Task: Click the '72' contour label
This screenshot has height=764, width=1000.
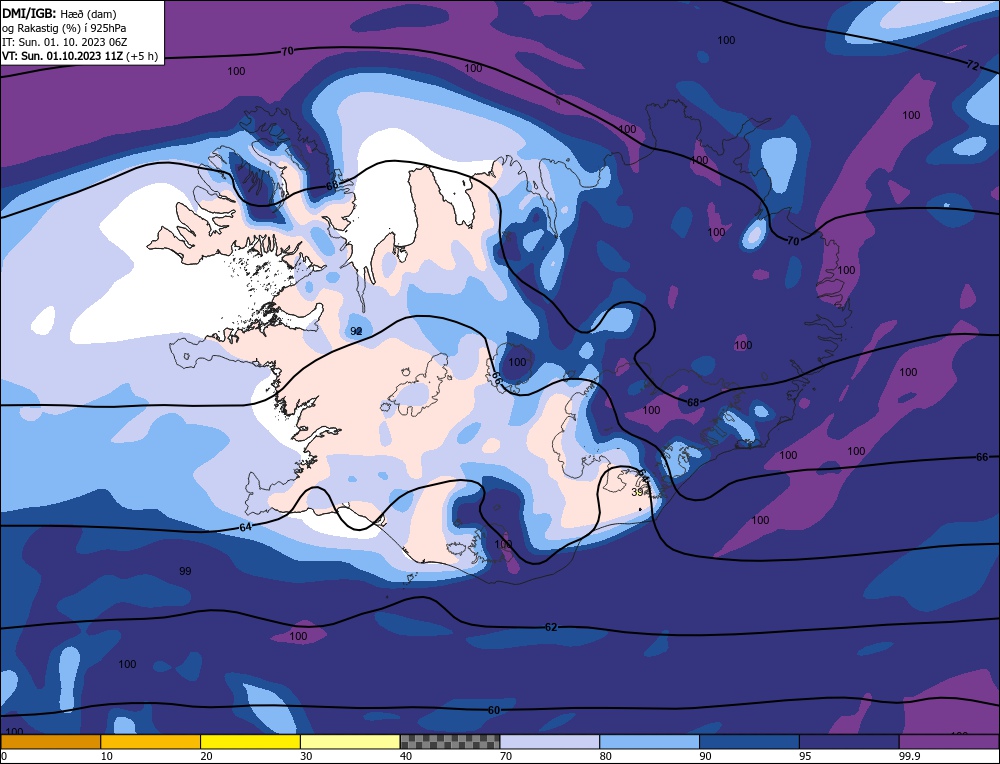Action: pyautogui.click(x=973, y=66)
